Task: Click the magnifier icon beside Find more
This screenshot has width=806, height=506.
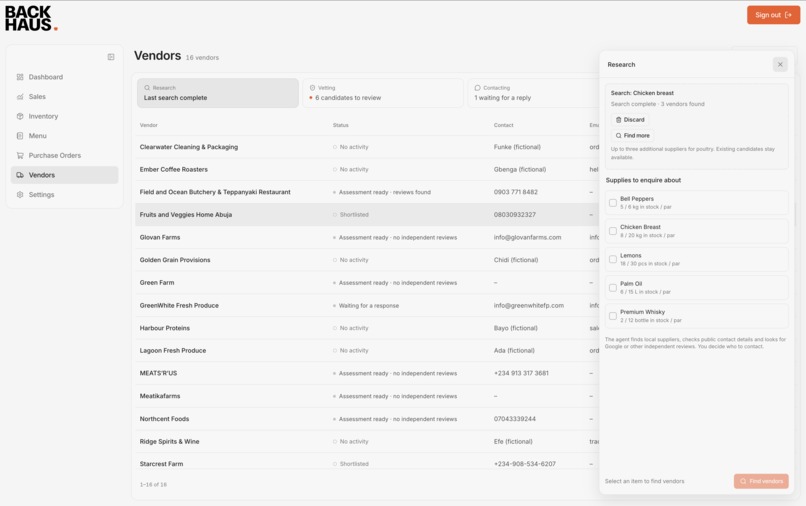Action: point(618,136)
